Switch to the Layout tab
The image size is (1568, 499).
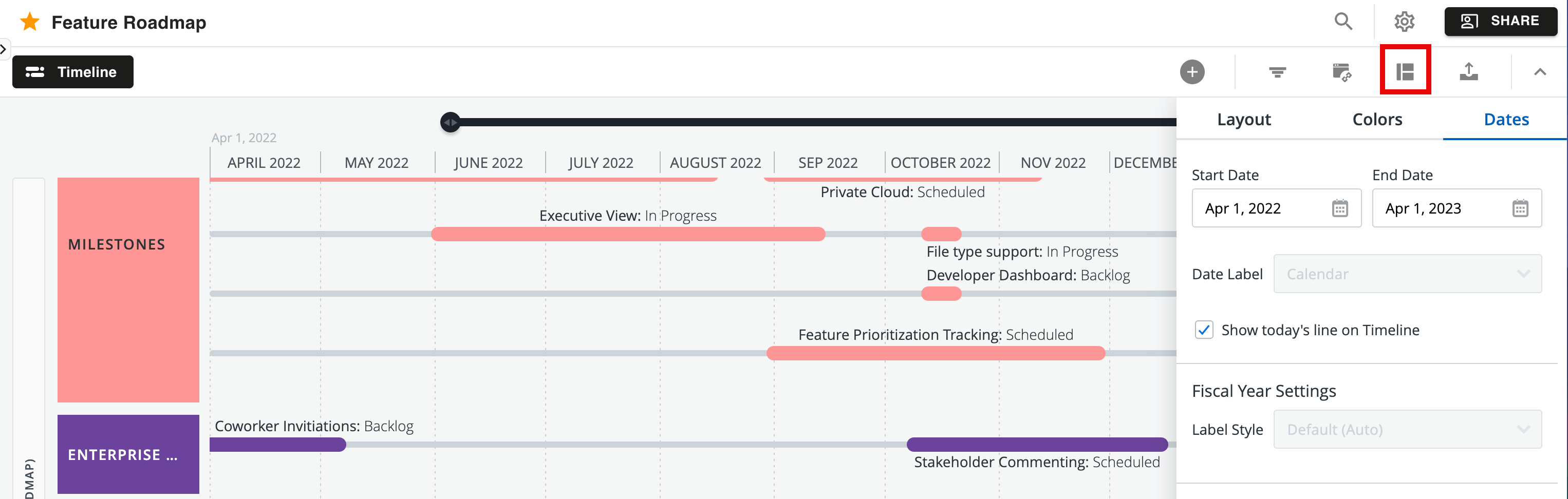pyautogui.click(x=1244, y=119)
